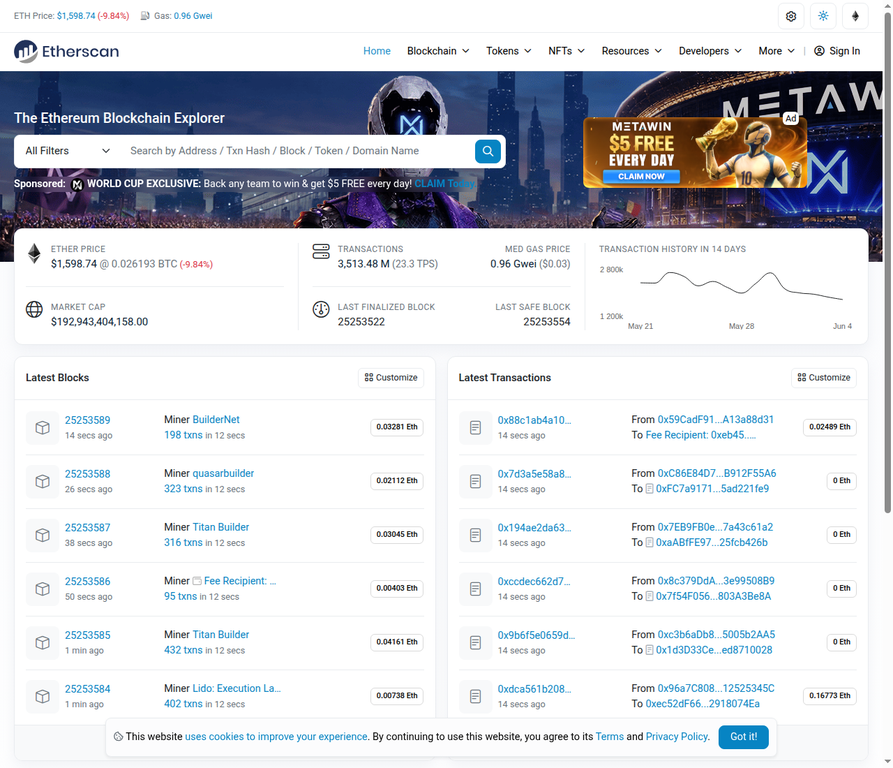Click the Ethereum network diamond icon
Screen dimensions: 893x768
pos(855,16)
